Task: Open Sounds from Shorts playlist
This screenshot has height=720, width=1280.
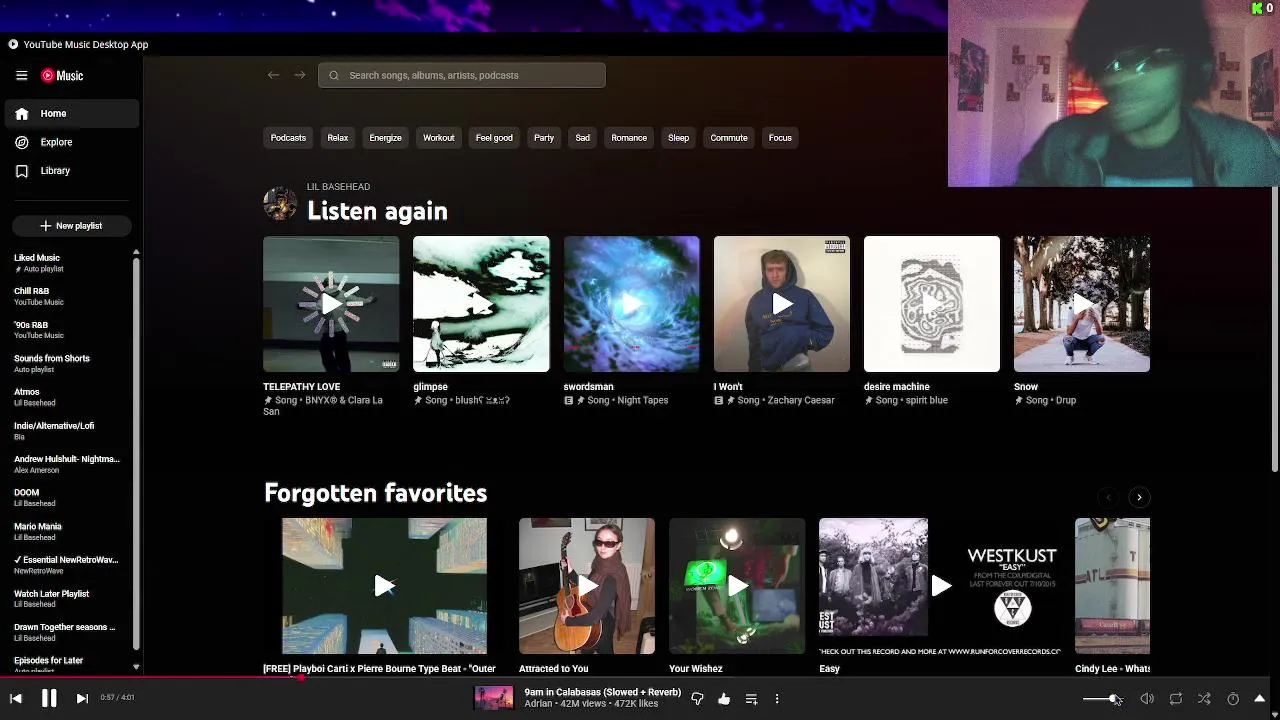Action: click(66, 363)
